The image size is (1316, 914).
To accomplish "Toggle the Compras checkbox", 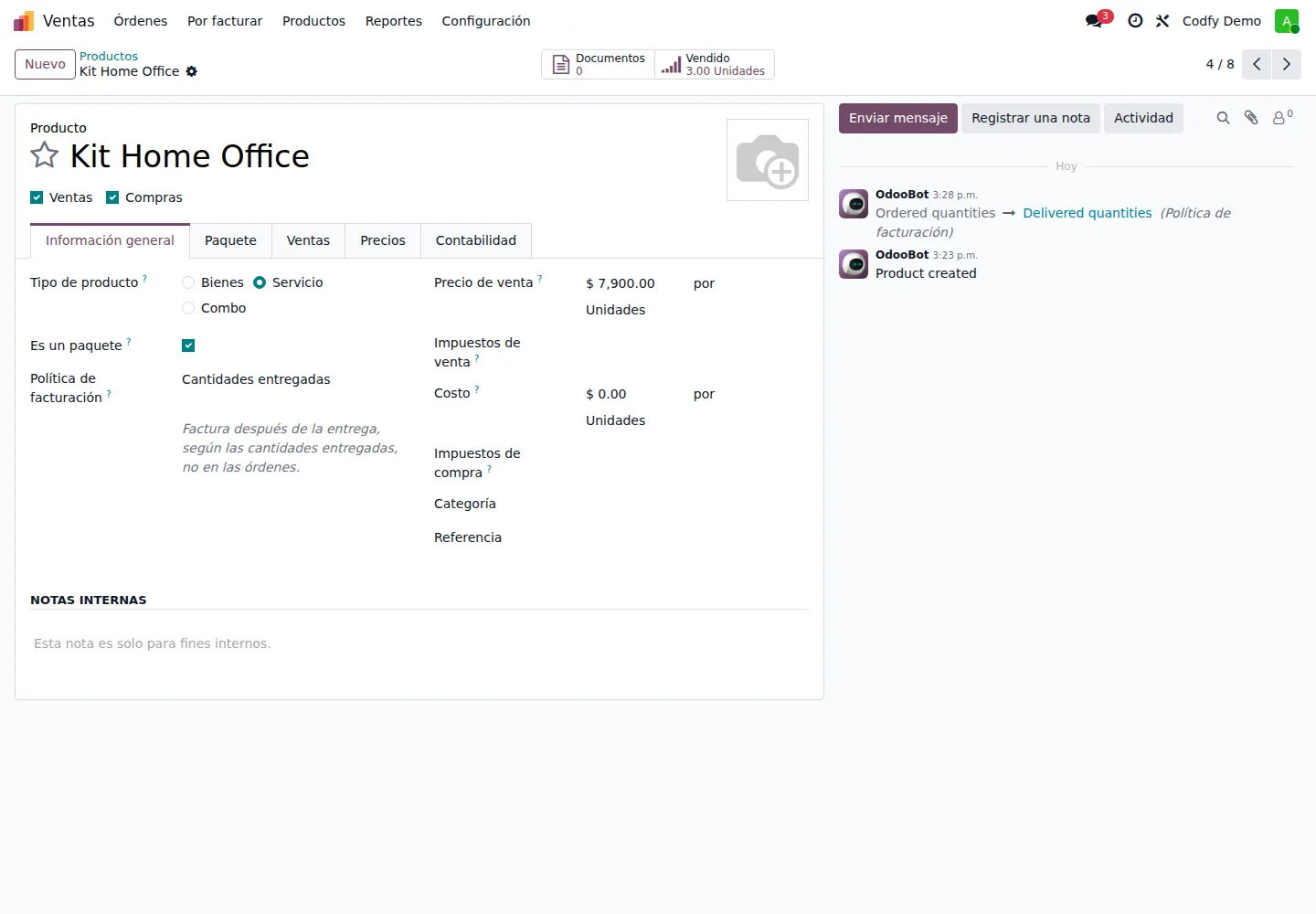I will (x=112, y=197).
